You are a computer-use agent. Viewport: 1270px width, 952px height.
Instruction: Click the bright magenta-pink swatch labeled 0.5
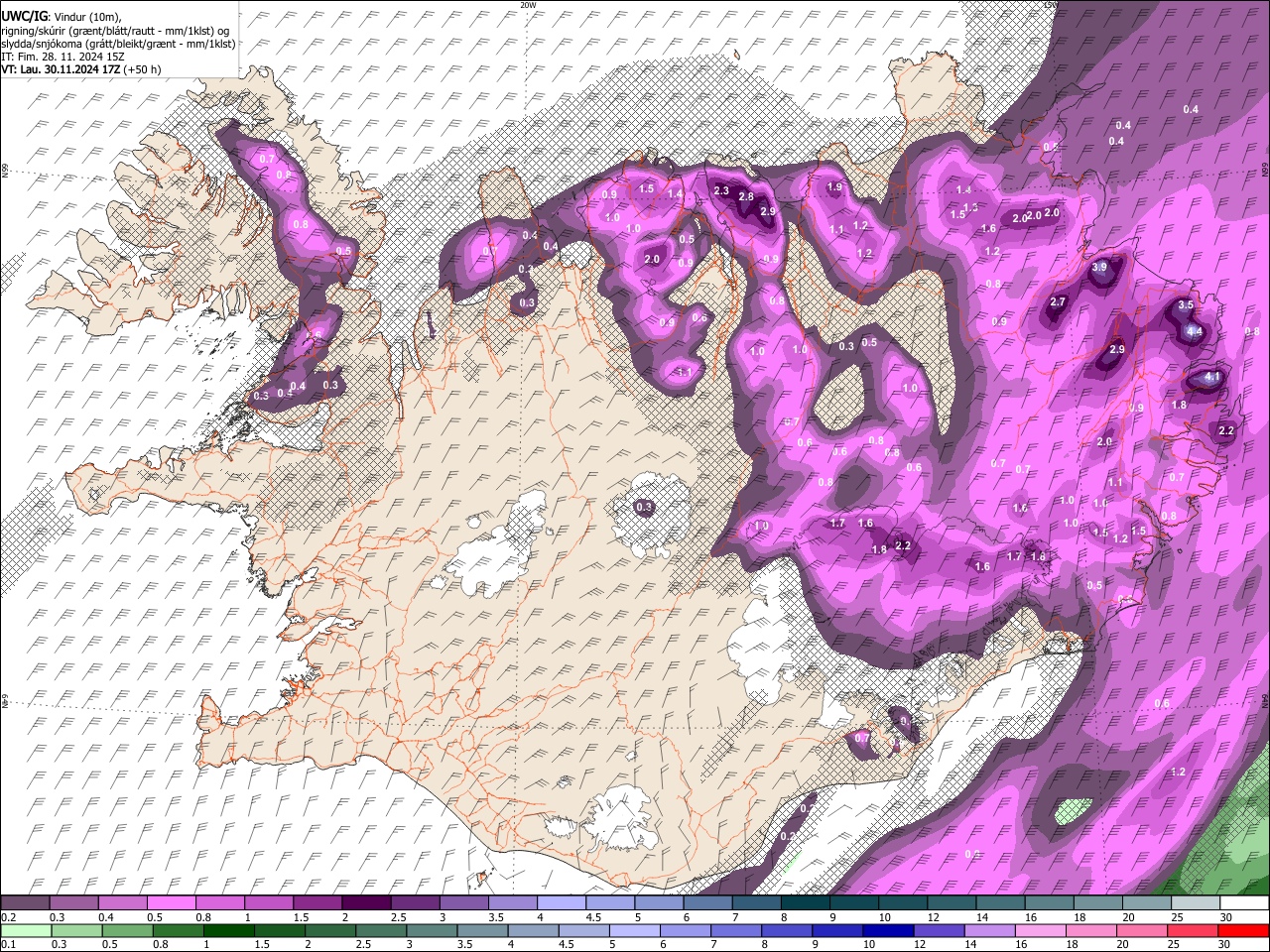point(171,903)
